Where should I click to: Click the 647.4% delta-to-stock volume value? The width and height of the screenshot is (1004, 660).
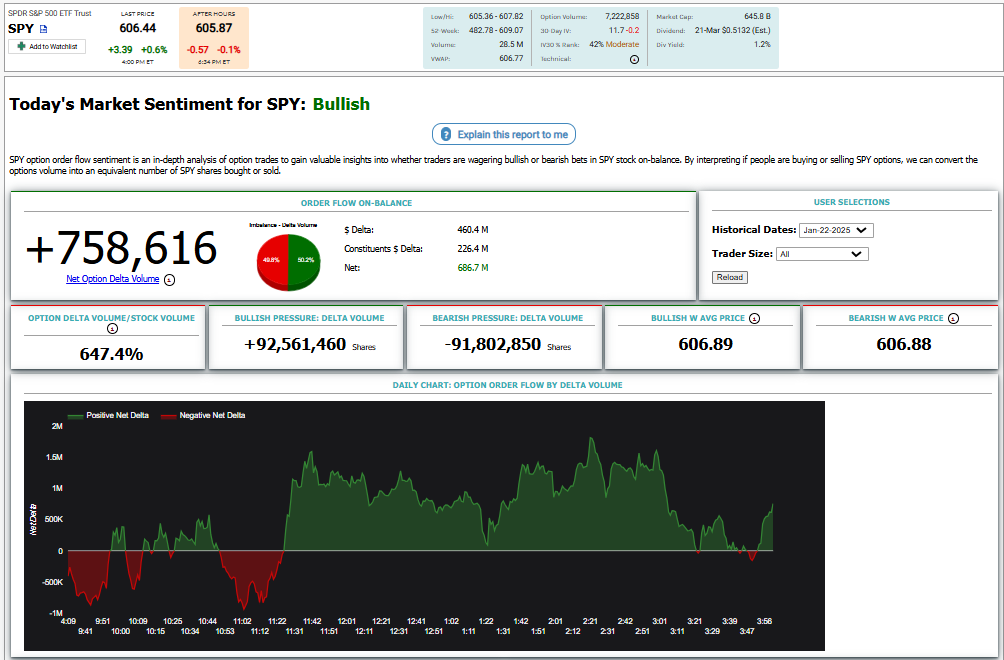tap(111, 354)
